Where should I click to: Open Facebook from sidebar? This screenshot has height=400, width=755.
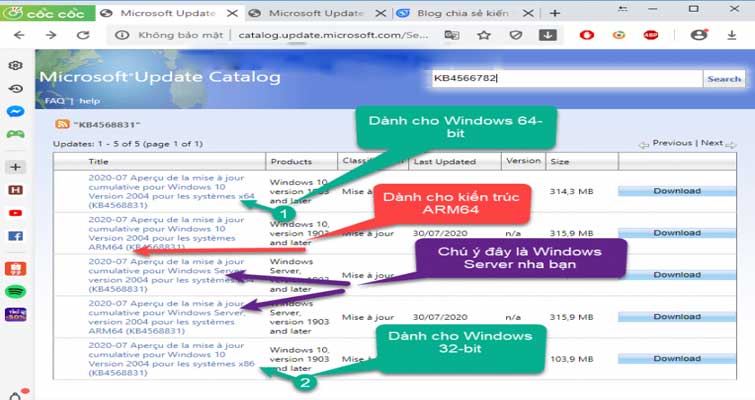(15, 236)
